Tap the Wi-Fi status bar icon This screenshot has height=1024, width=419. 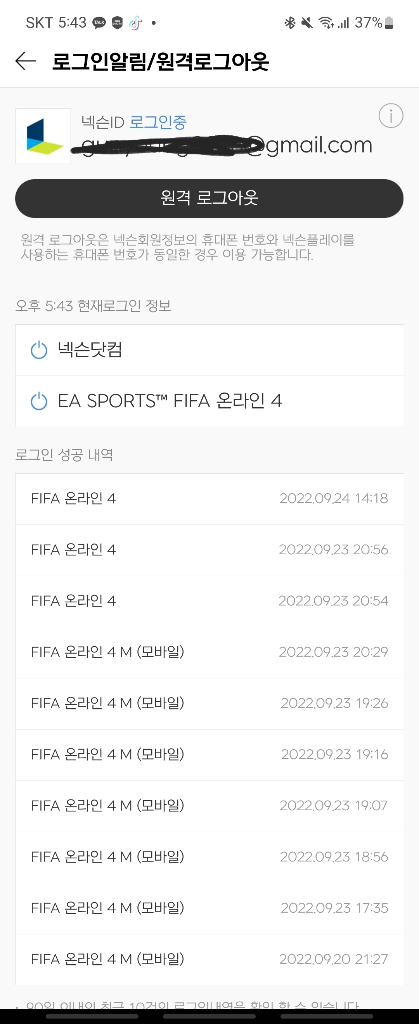pyautogui.click(x=325, y=23)
